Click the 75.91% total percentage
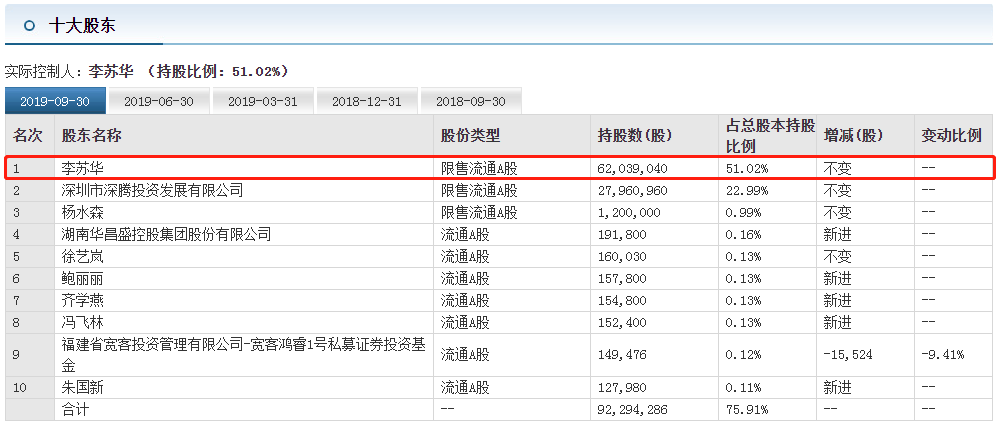 pos(747,410)
